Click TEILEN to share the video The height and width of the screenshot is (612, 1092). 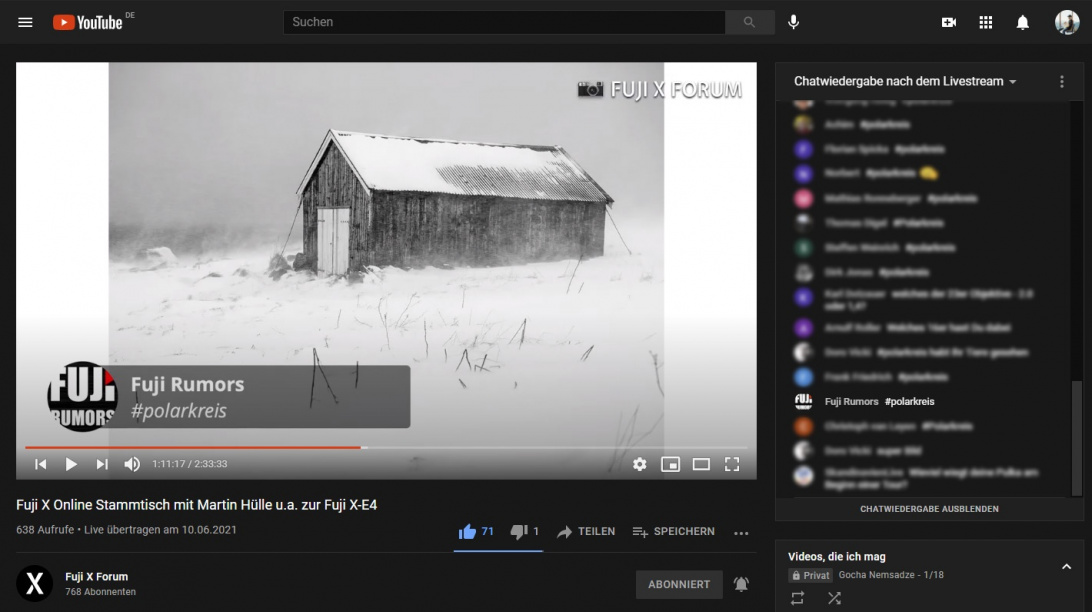coord(586,532)
